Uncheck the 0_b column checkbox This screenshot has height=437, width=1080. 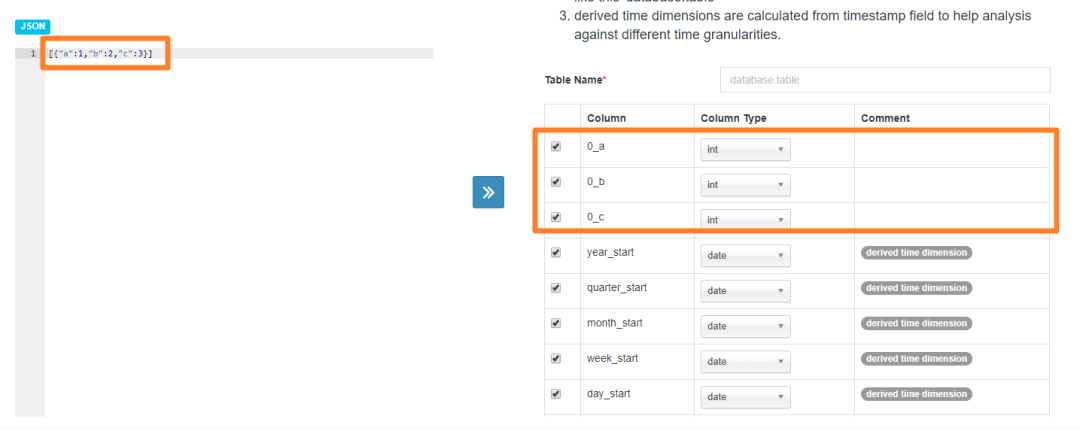(556, 182)
